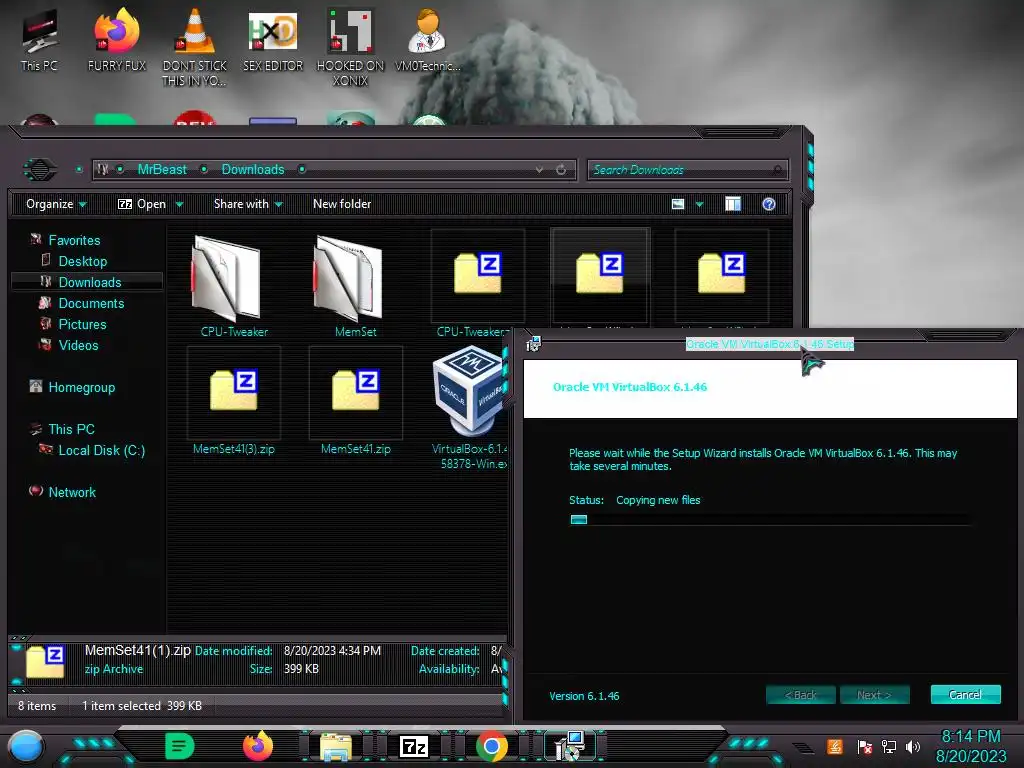Image resolution: width=1024 pixels, height=768 pixels.
Task: Open 7-Zip from the taskbar
Action: pyautogui.click(x=413, y=746)
